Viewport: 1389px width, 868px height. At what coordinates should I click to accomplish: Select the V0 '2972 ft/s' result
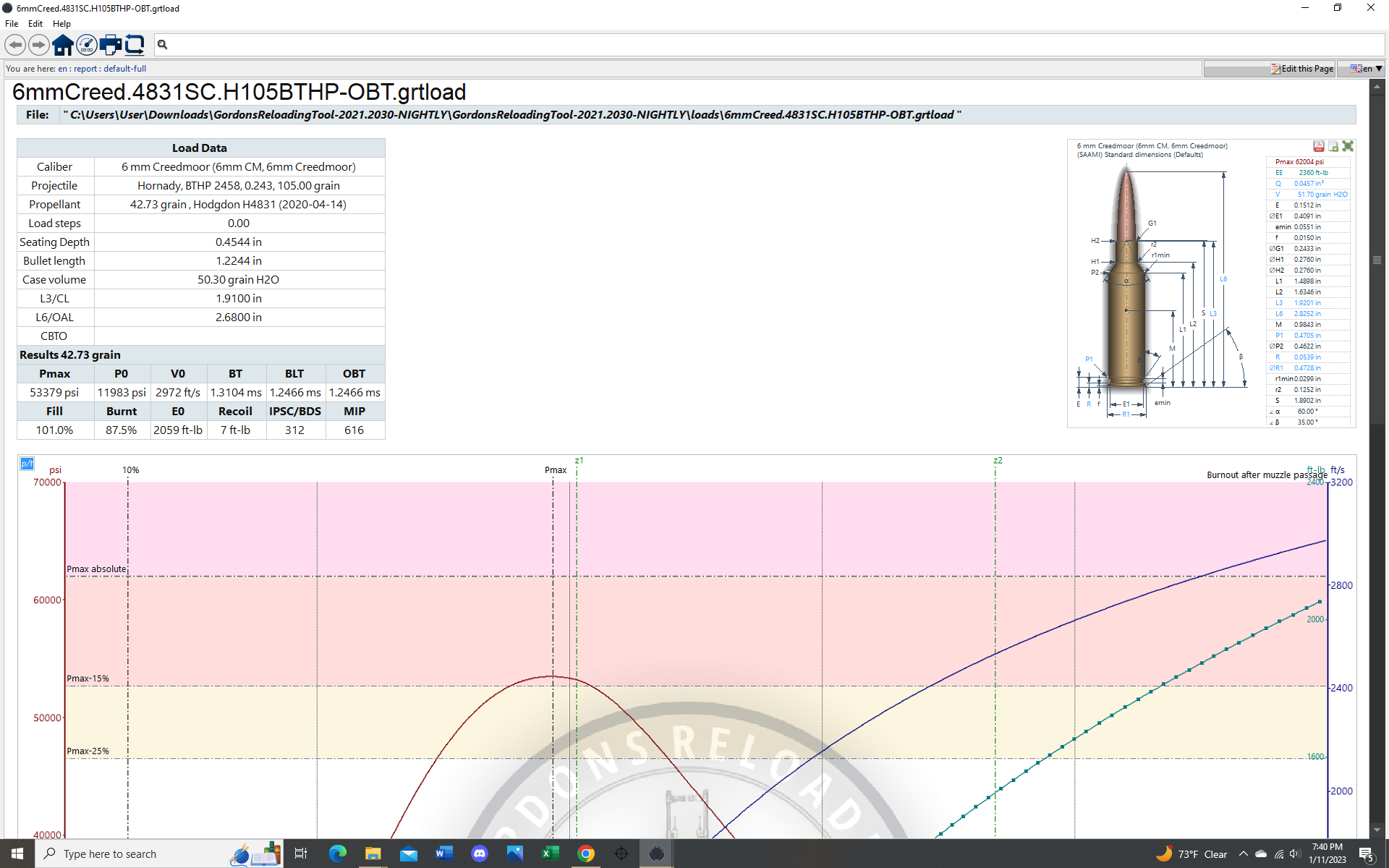pos(178,393)
